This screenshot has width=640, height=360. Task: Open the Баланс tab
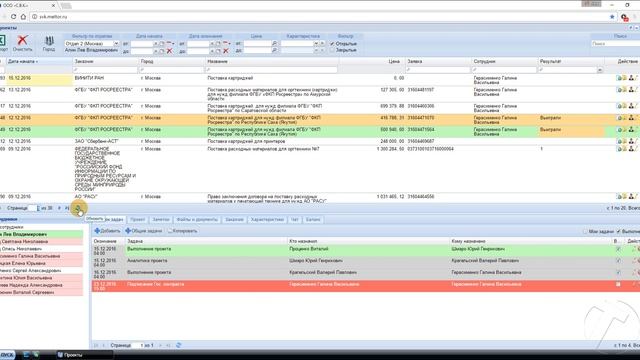click(313, 220)
